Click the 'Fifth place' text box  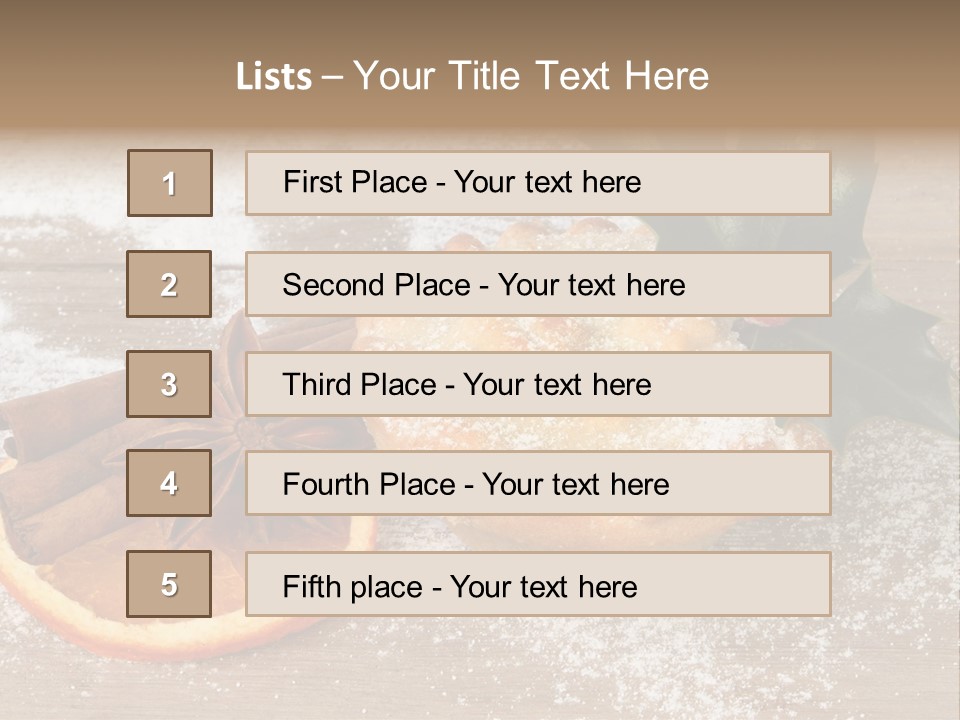pyautogui.click(x=538, y=585)
